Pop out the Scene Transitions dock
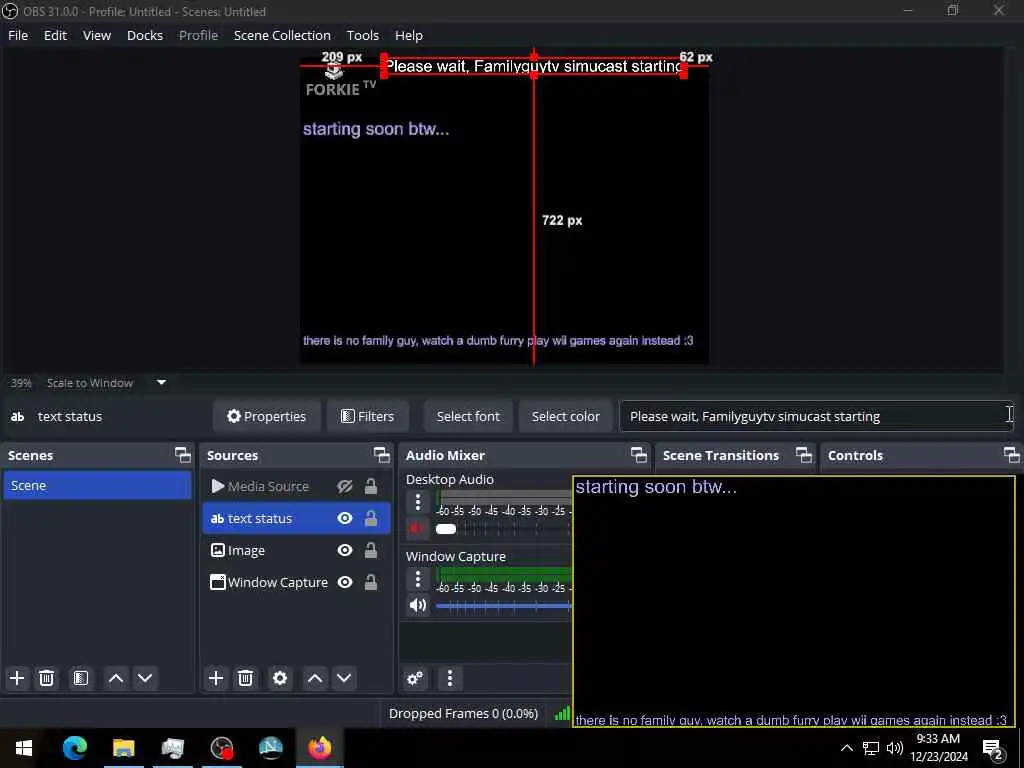 (804, 455)
